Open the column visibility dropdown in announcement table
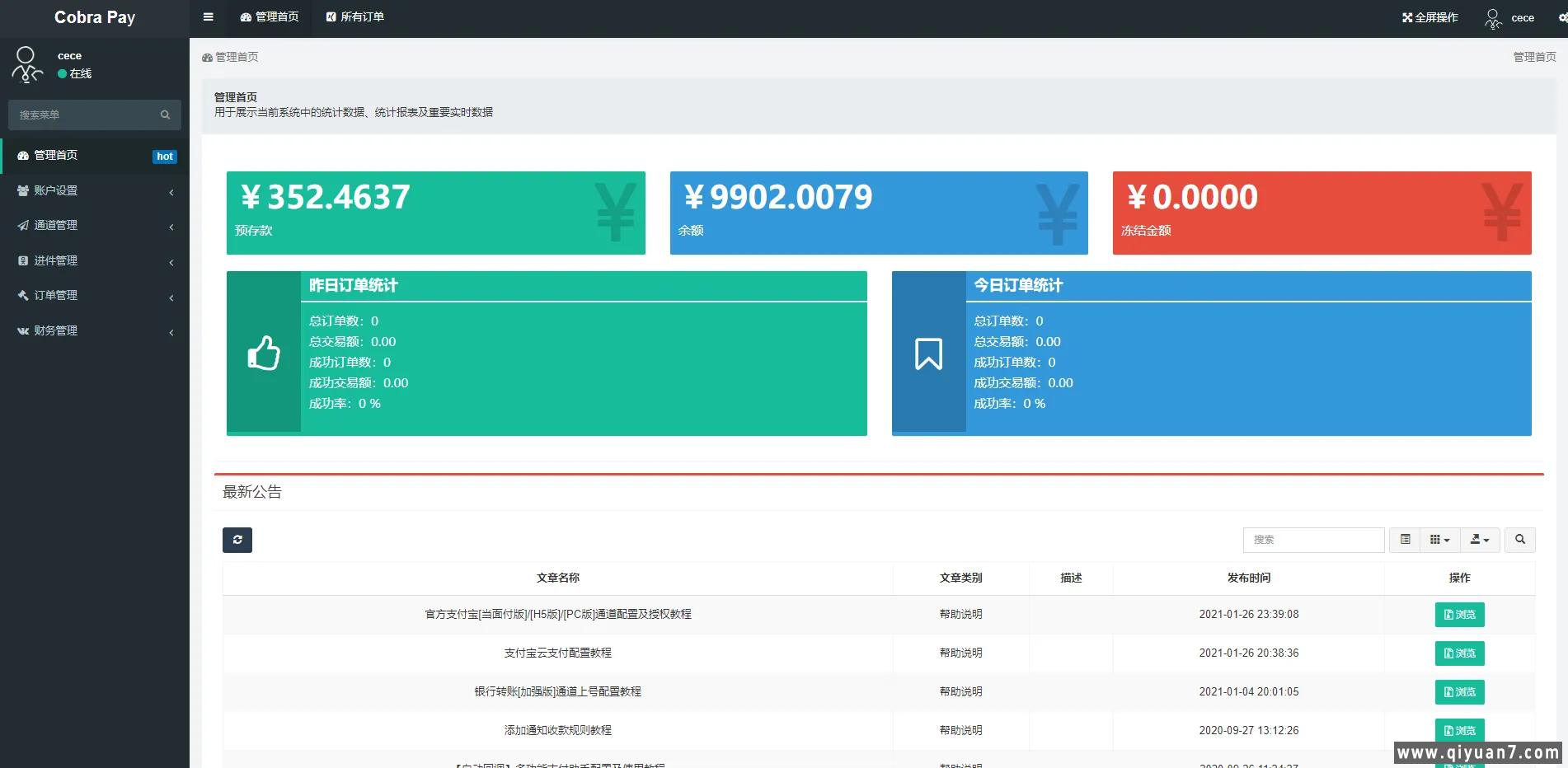The height and width of the screenshot is (768, 1568). [x=1439, y=540]
